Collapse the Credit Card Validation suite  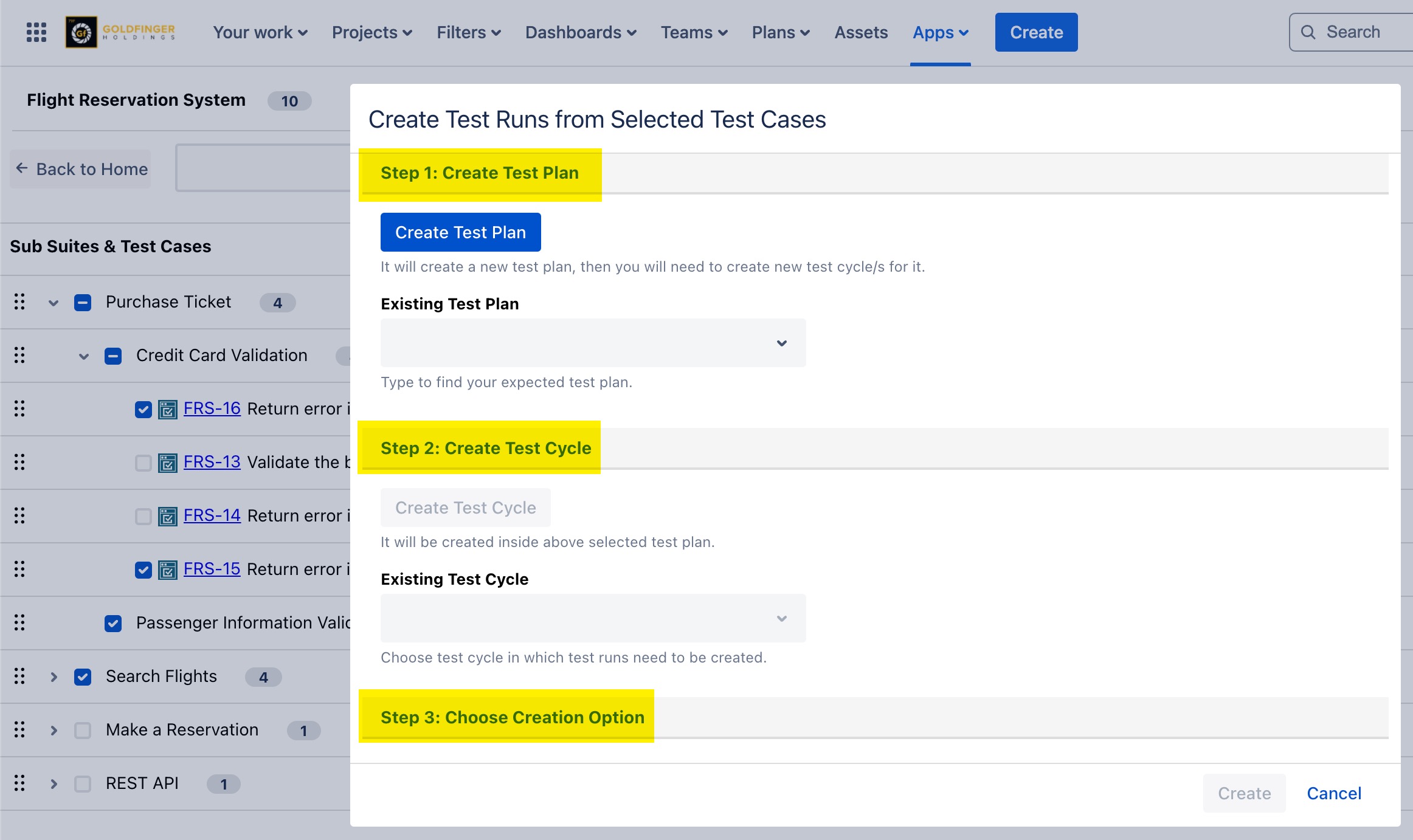point(83,356)
